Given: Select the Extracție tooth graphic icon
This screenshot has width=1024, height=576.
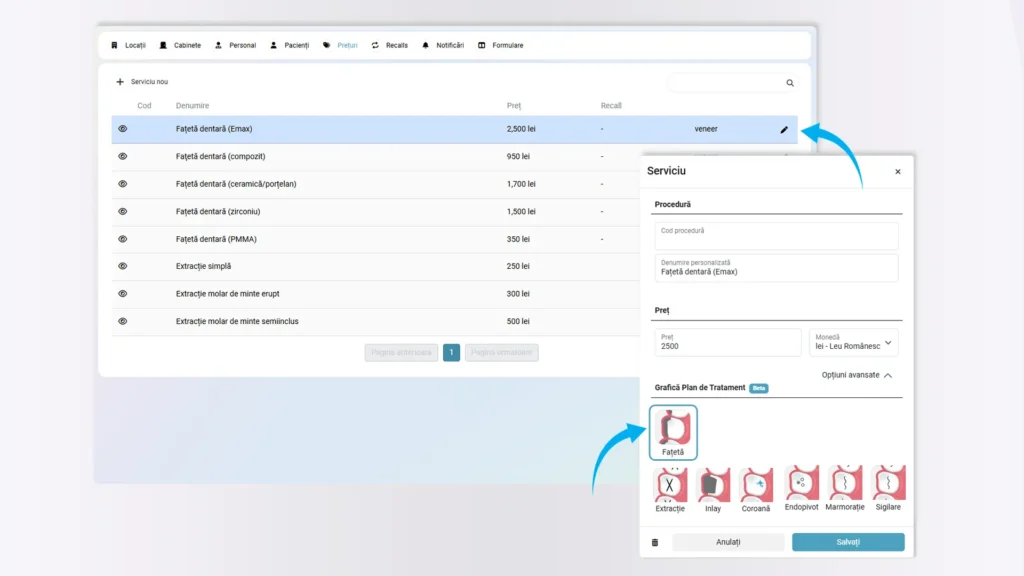Looking at the screenshot, I should pos(670,485).
